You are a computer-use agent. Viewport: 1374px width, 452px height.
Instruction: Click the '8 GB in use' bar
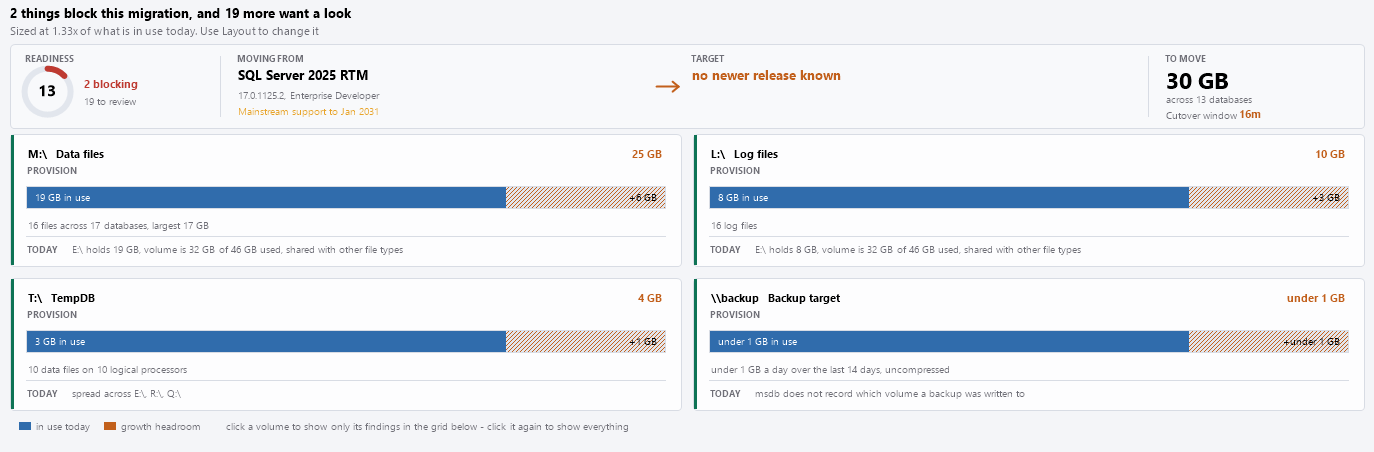click(x=949, y=198)
